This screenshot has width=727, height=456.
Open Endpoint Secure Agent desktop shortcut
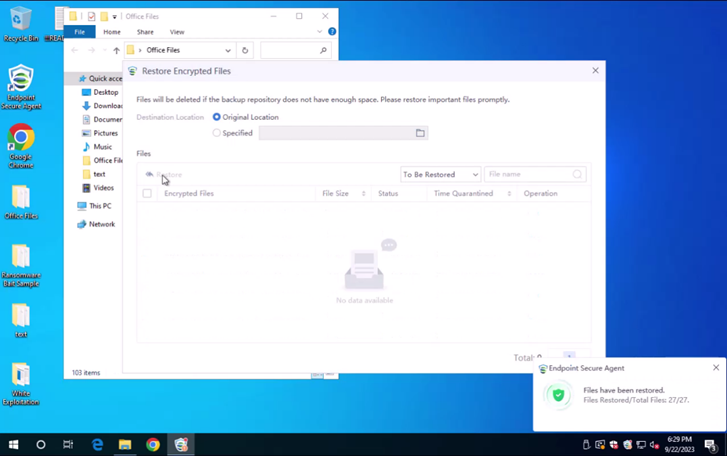21,87
